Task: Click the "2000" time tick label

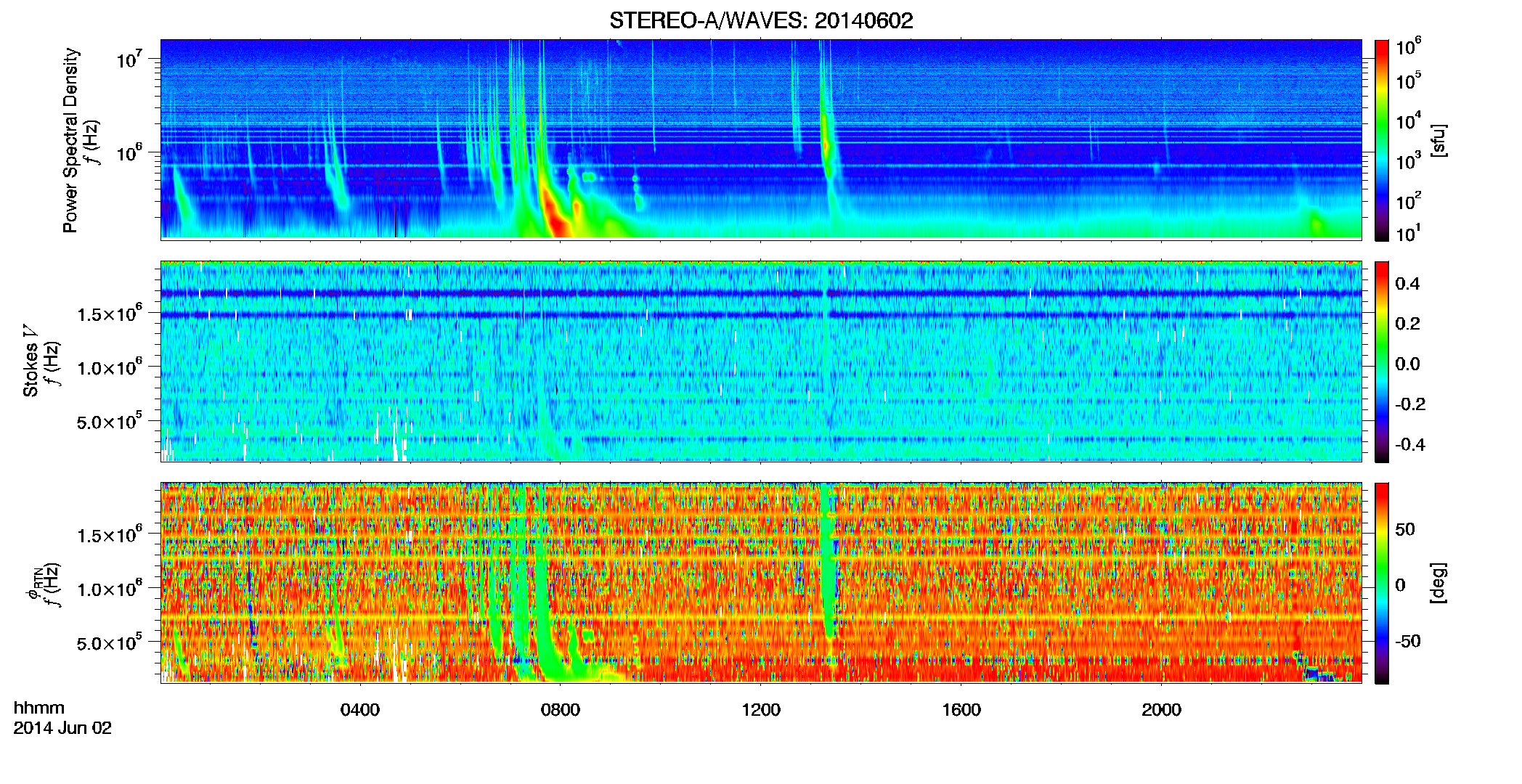Action: (1161, 709)
